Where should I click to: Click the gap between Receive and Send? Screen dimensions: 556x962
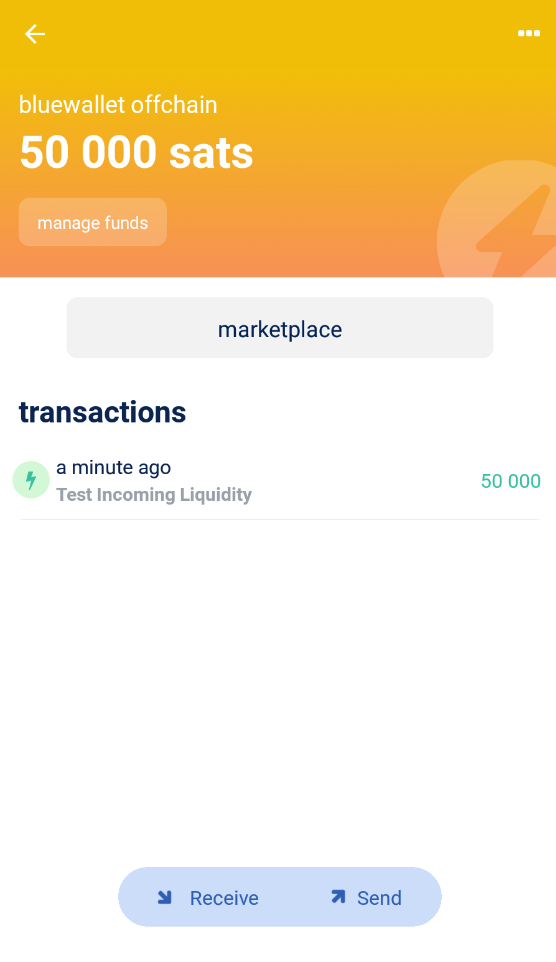click(x=294, y=898)
